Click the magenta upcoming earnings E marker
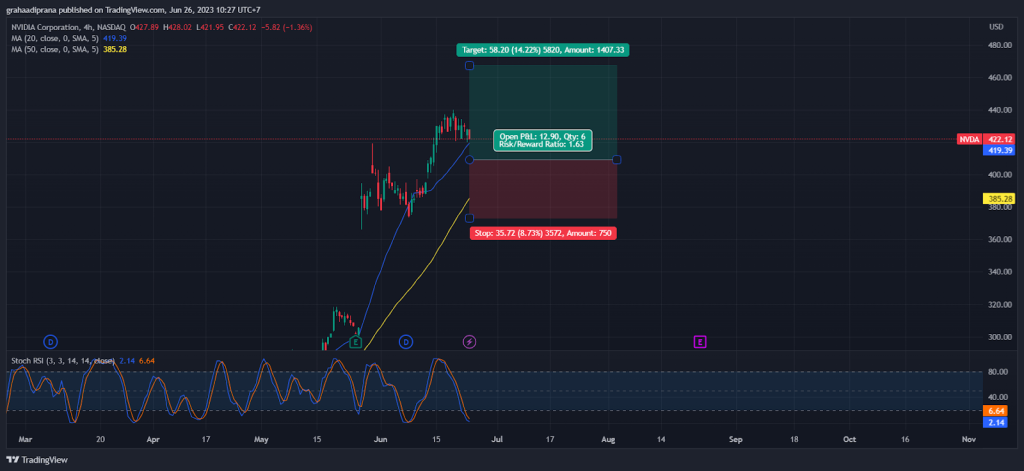The height and width of the screenshot is (471, 1024). pyautogui.click(x=699, y=342)
